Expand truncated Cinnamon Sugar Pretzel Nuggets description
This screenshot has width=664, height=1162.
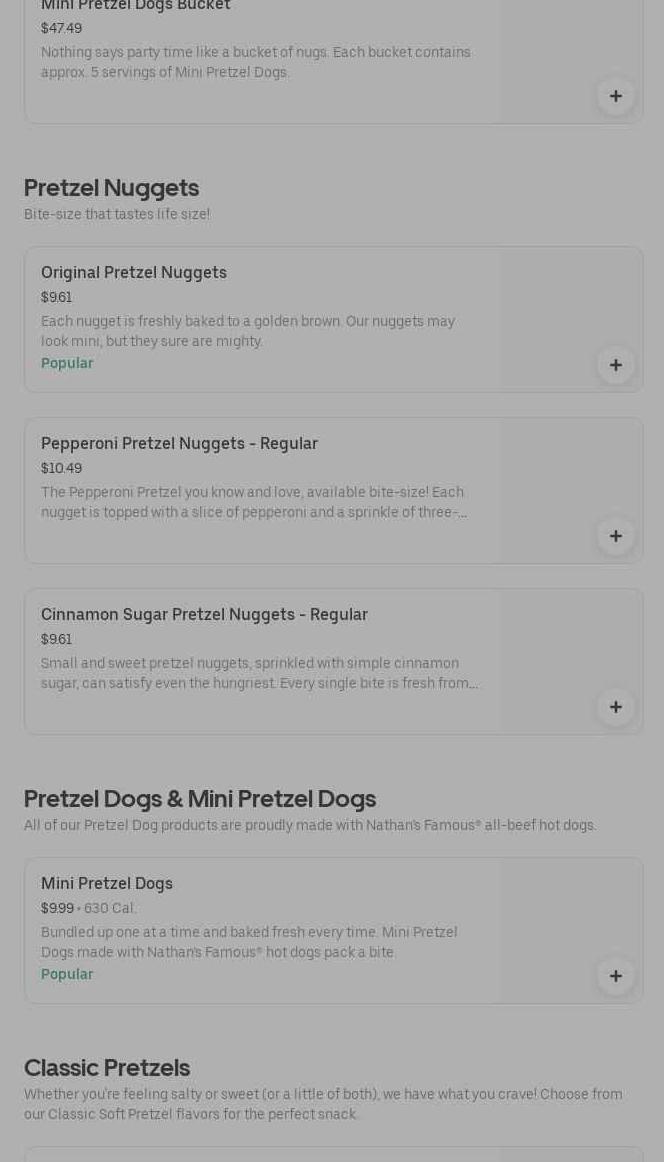tap(259, 673)
